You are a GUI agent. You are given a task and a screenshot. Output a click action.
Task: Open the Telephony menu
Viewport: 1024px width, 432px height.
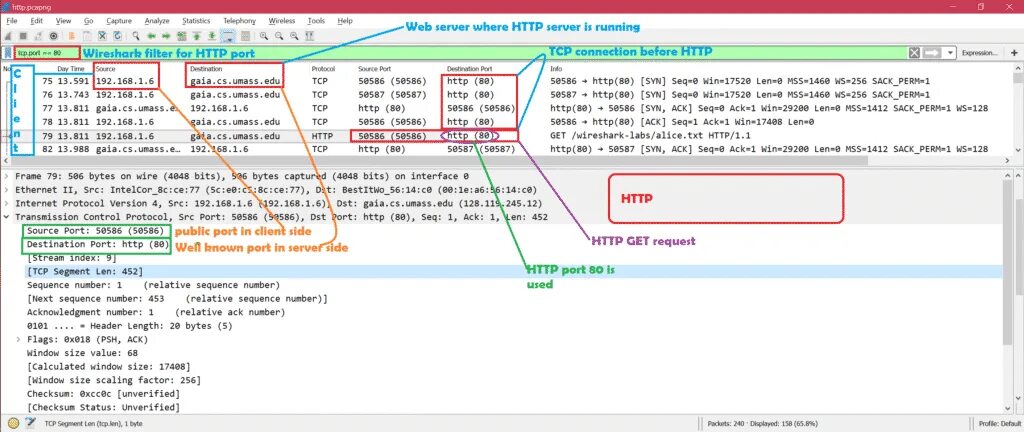[240, 21]
